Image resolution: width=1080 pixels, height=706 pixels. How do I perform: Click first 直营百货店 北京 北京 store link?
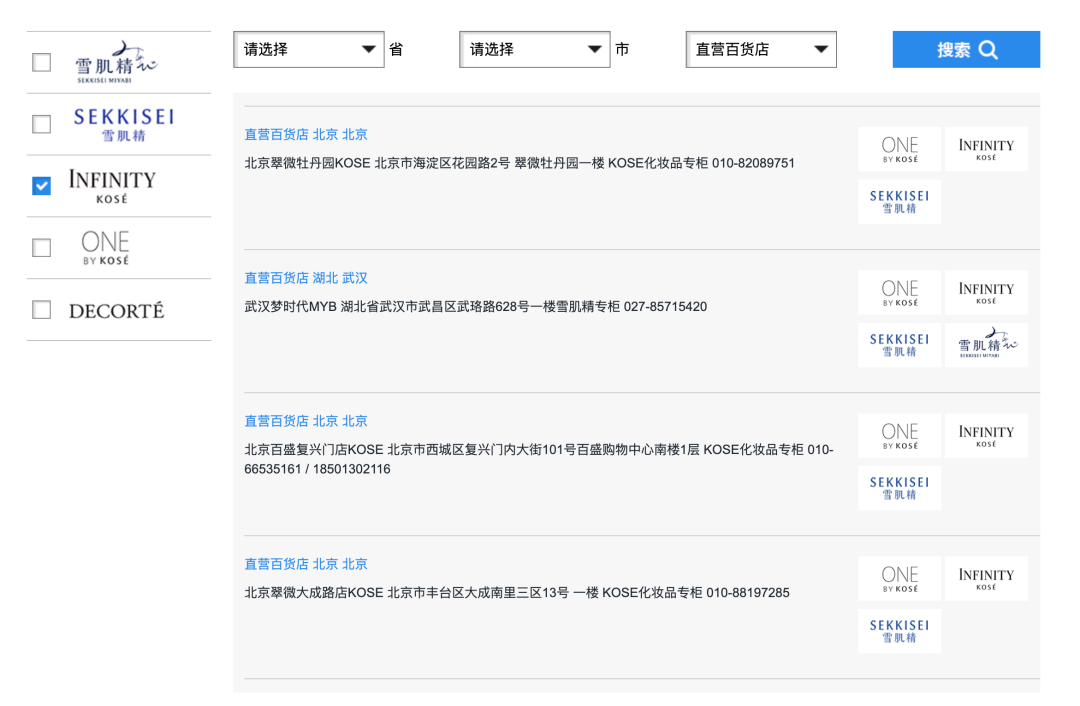pyautogui.click(x=306, y=135)
